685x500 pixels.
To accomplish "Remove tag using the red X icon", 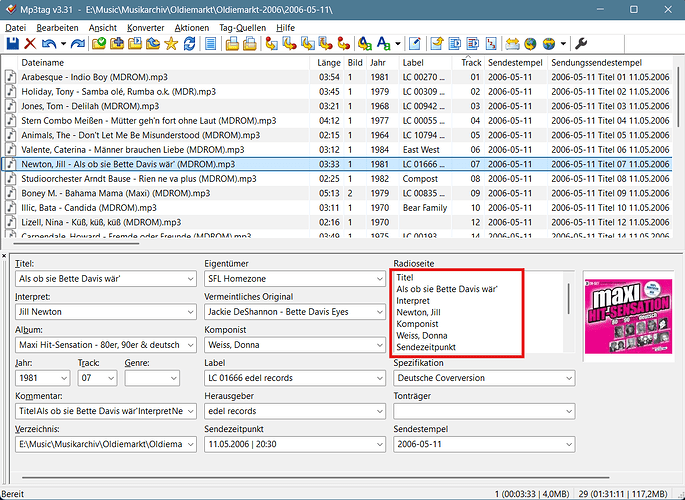I will 30,44.
